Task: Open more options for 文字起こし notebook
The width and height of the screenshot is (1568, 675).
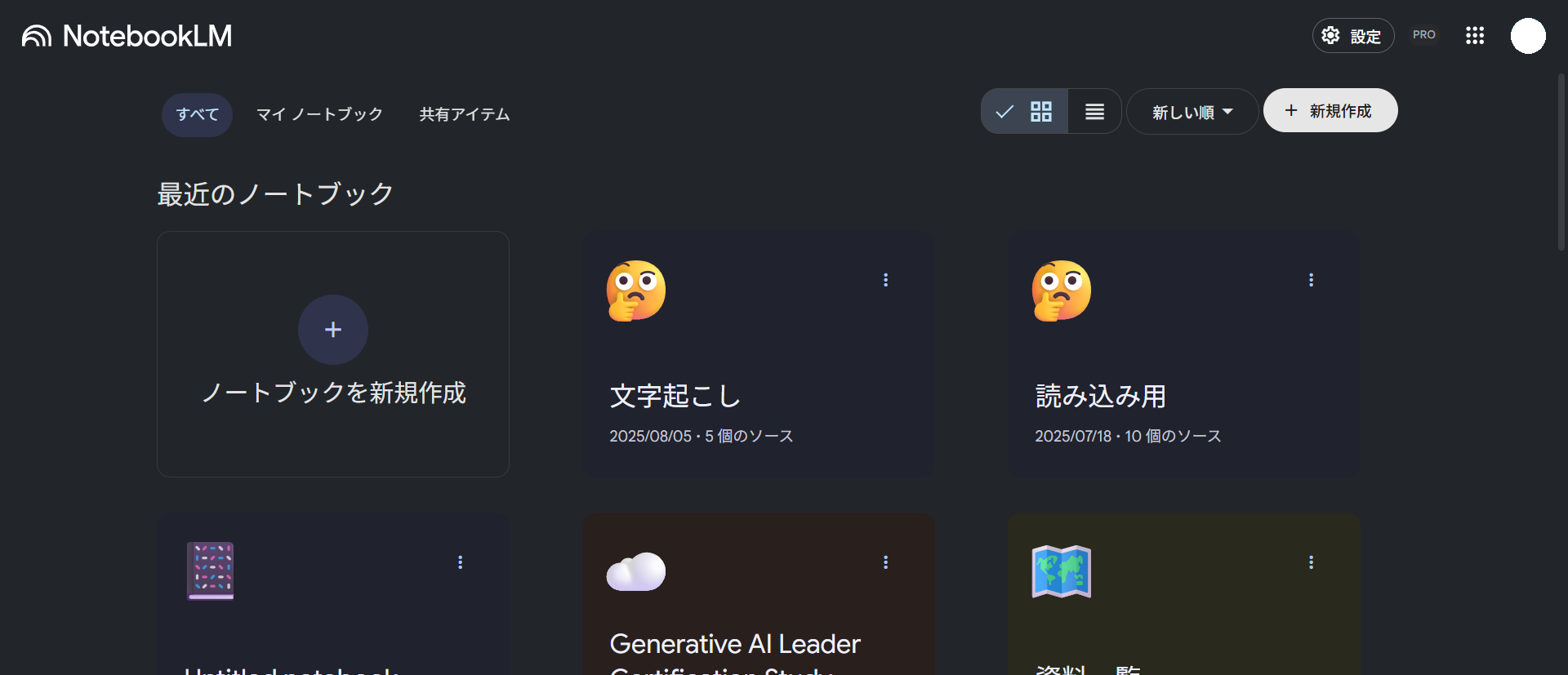Action: 885,280
